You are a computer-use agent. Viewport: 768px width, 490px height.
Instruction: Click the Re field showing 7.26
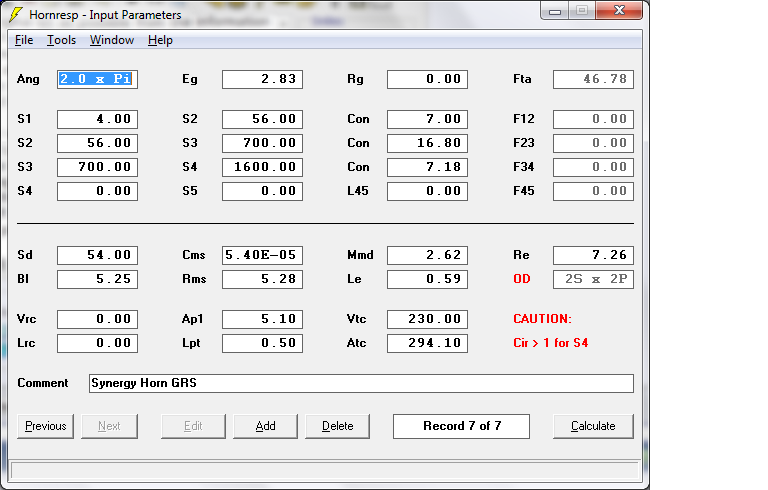pyautogui.click(x=594, y=255)
